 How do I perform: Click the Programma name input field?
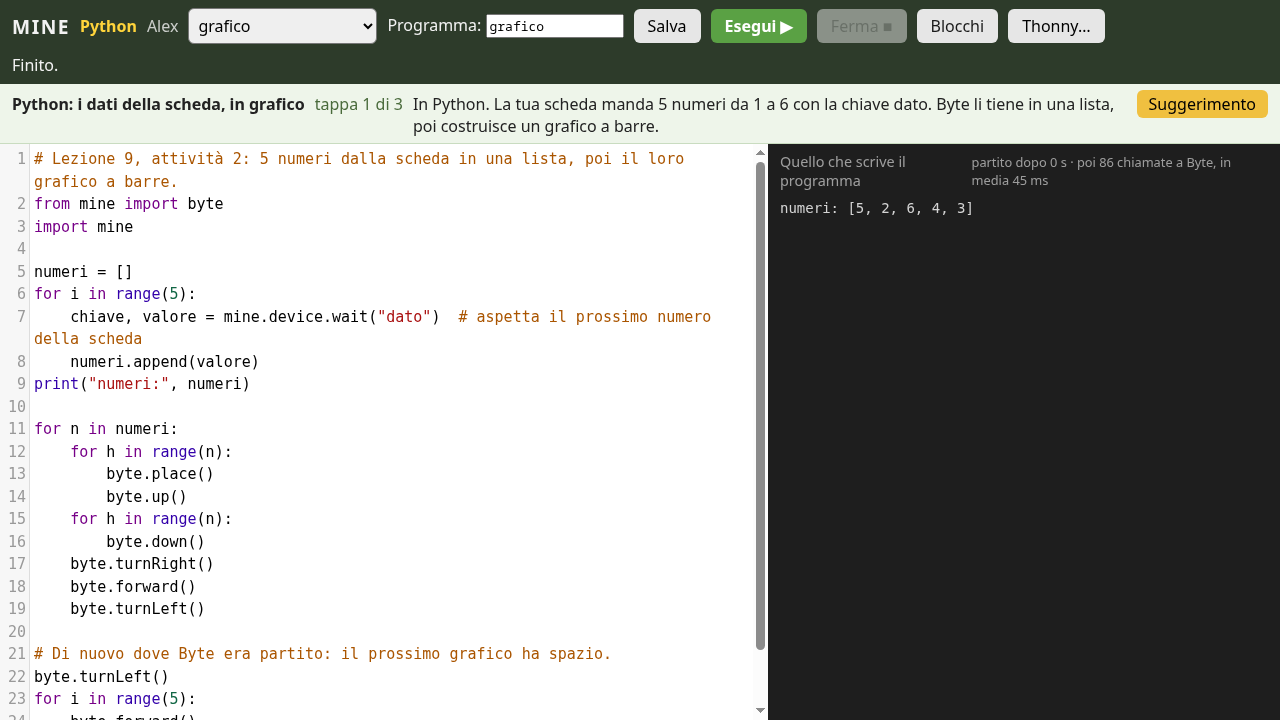point(555,26)
